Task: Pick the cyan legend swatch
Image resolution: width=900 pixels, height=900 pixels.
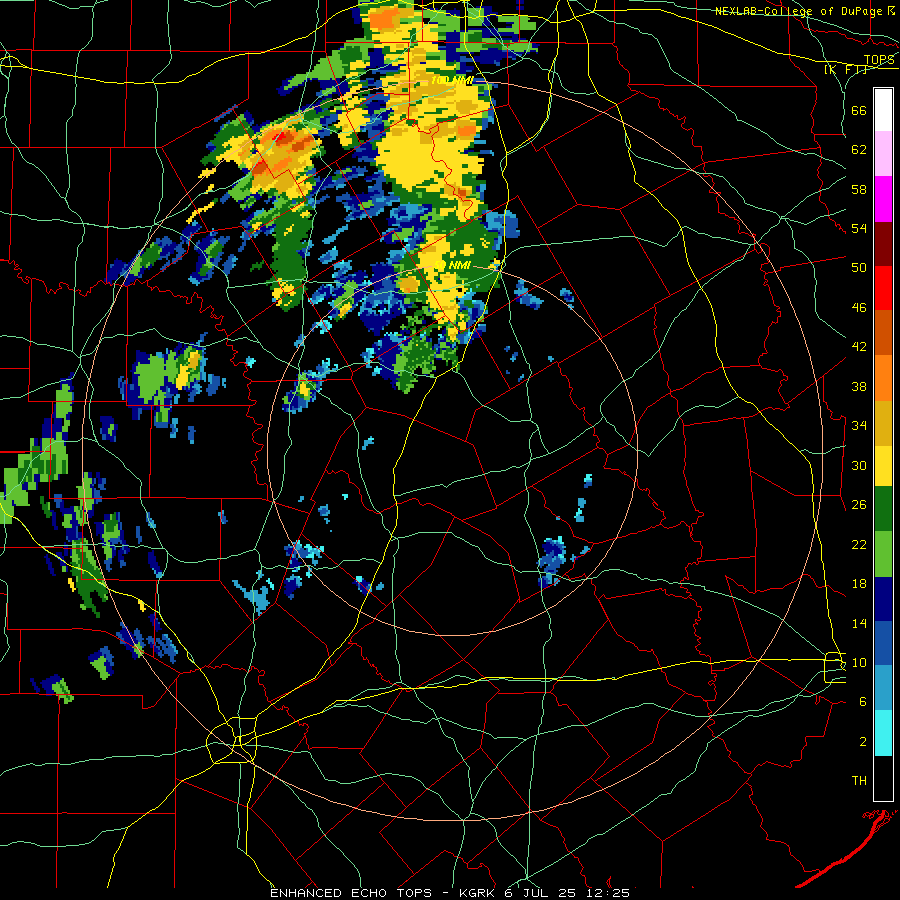Action: [x=883, y=733]
